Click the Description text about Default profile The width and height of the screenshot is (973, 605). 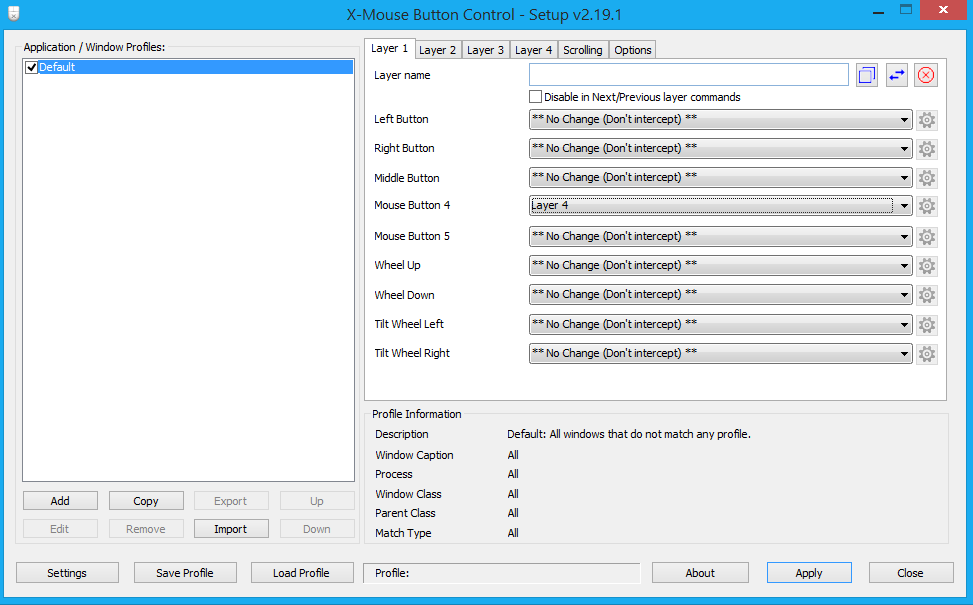pos(629,434)
